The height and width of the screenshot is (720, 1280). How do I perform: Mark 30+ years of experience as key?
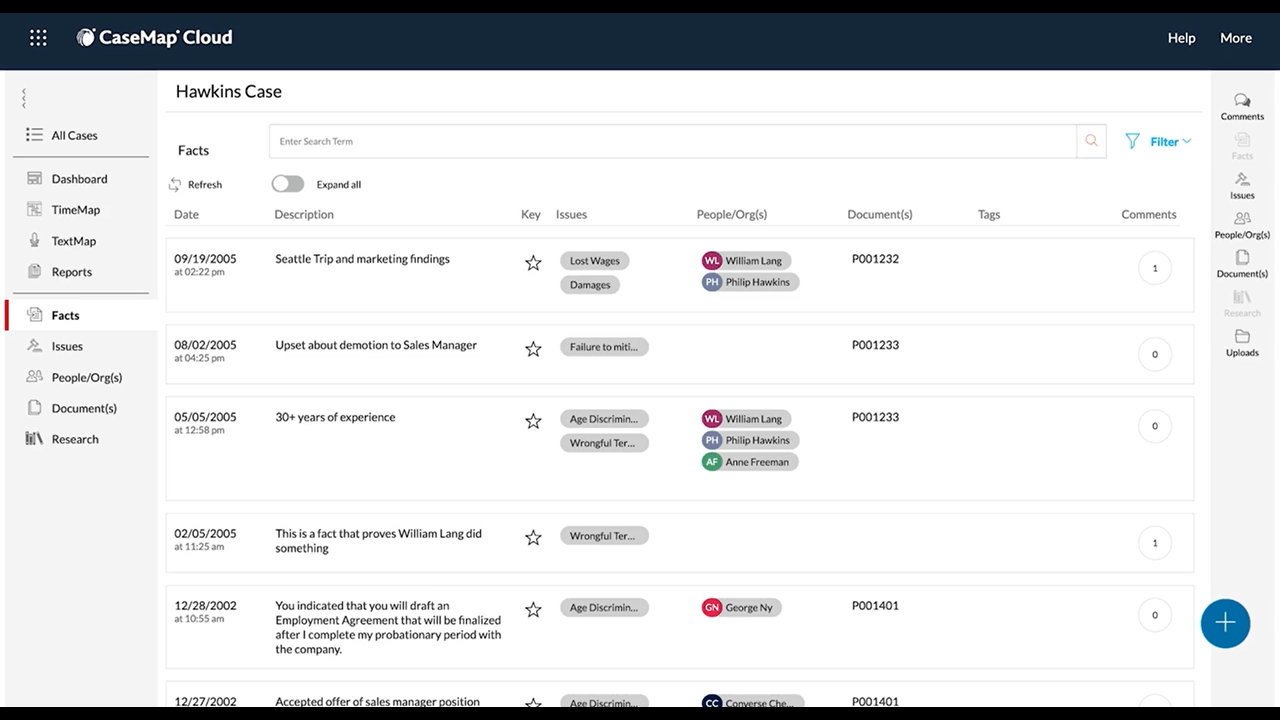coord(533,421)
